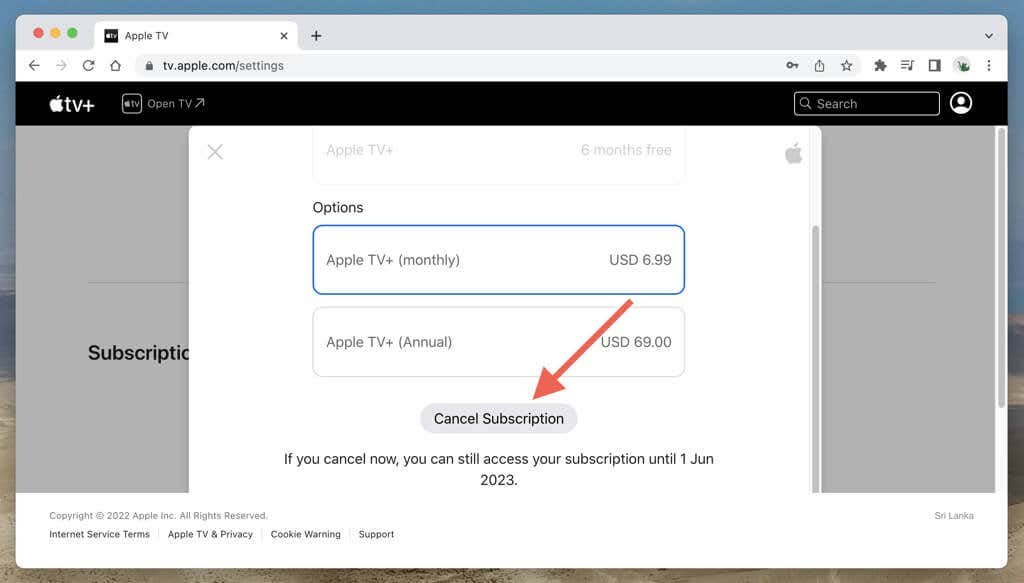Reload the page with the refresh icon
Viewport: 1024px width, 583px height.
pyautogui.click(x=88, y=65)
